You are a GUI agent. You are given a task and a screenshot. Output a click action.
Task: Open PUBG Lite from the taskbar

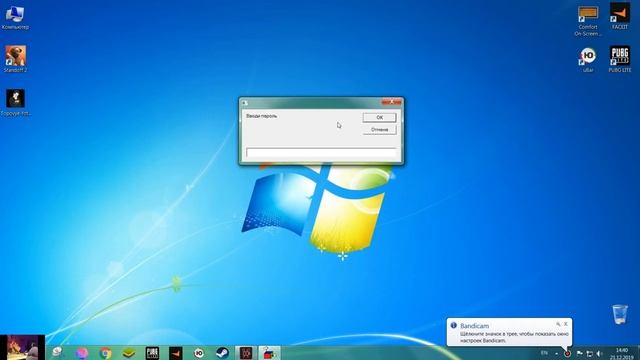[x=152, y=353]
